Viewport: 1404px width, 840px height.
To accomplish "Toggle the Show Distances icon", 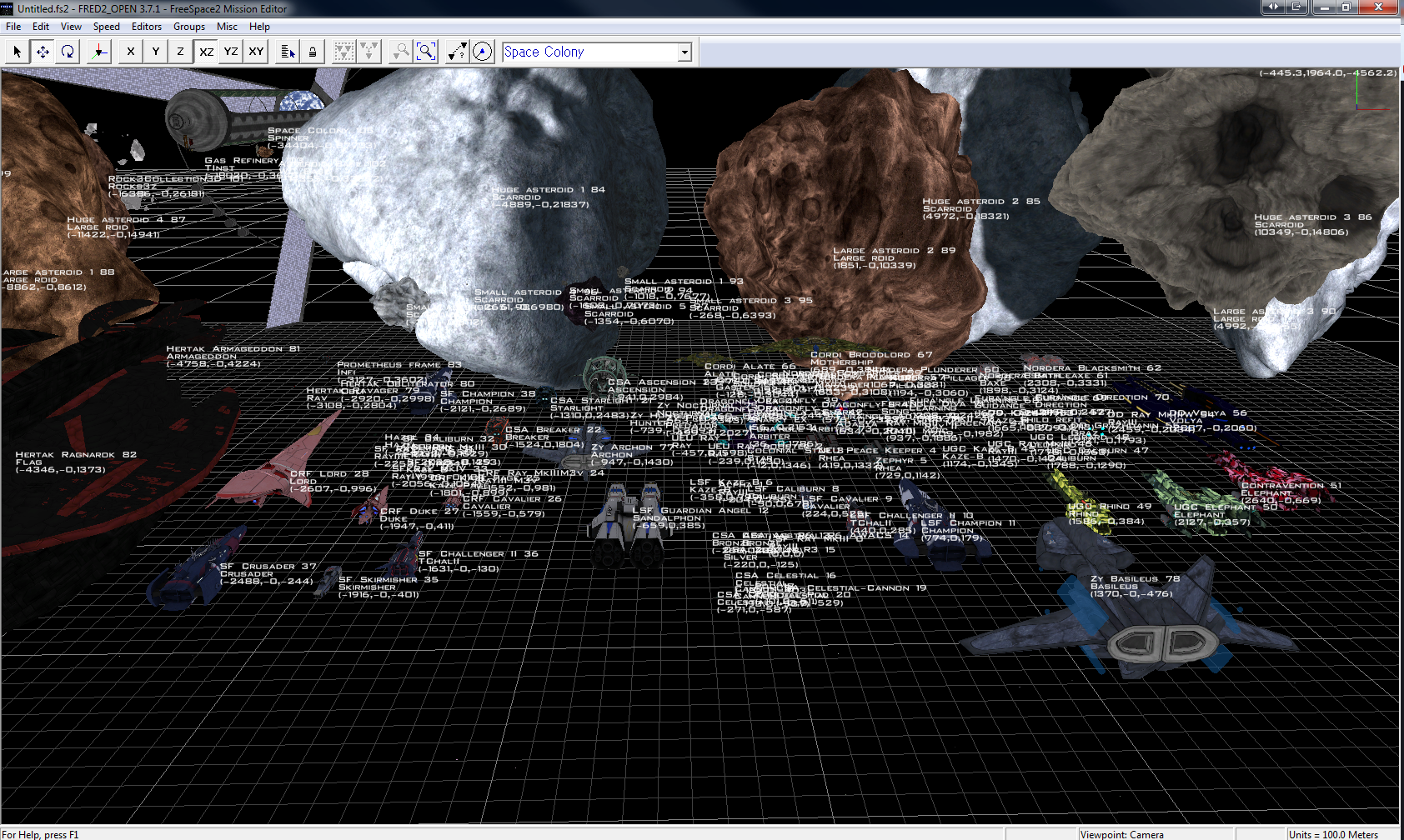I will pyautogui.click(x=457, y=52).
